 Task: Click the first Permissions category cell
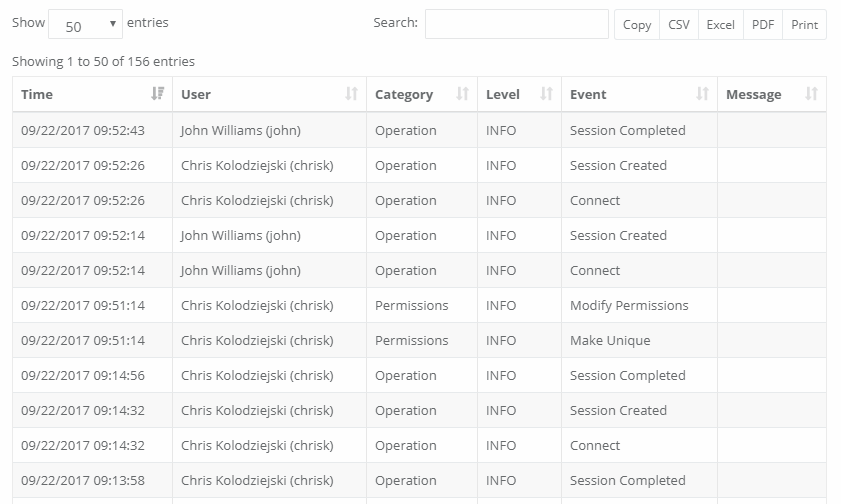point(411,305)
